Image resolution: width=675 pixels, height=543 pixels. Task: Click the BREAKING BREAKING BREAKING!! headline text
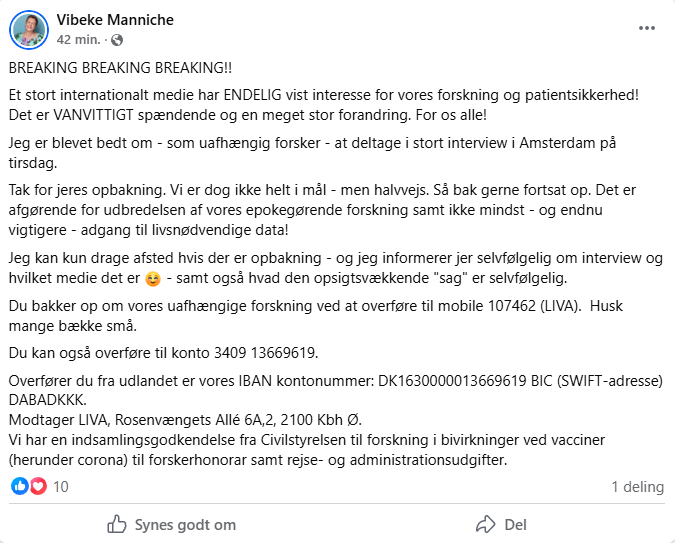point(120,68)
